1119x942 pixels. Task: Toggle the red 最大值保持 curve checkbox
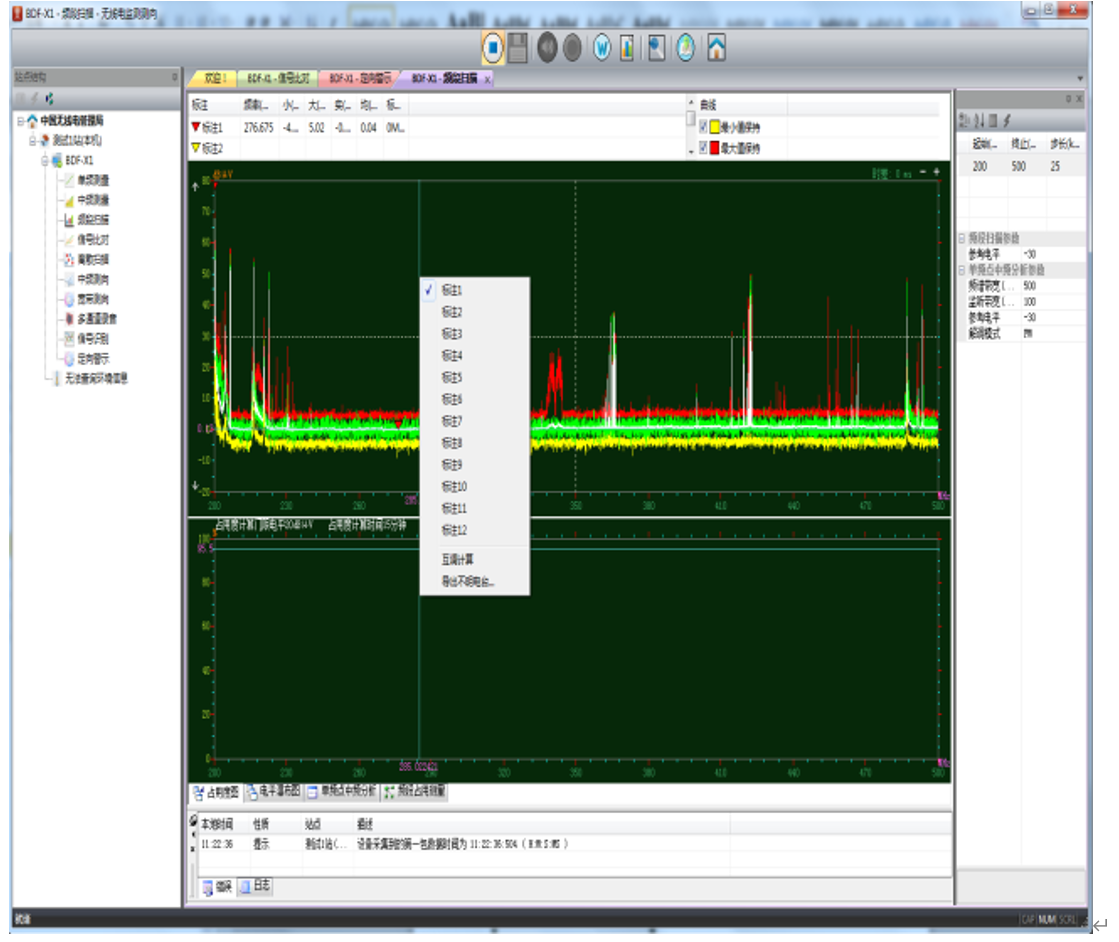[x=702, y=148]
